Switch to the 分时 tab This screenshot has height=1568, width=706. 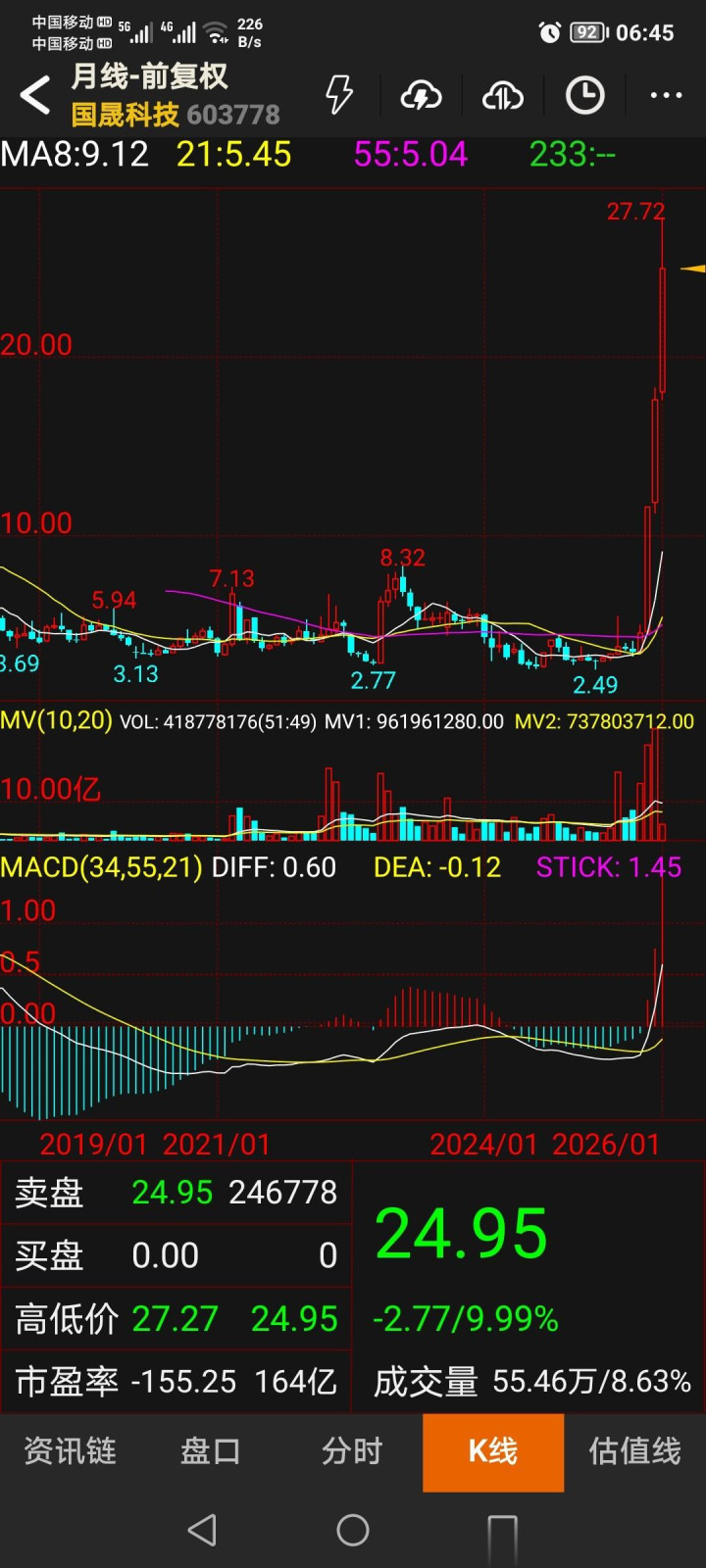(x=352, y=1451)
